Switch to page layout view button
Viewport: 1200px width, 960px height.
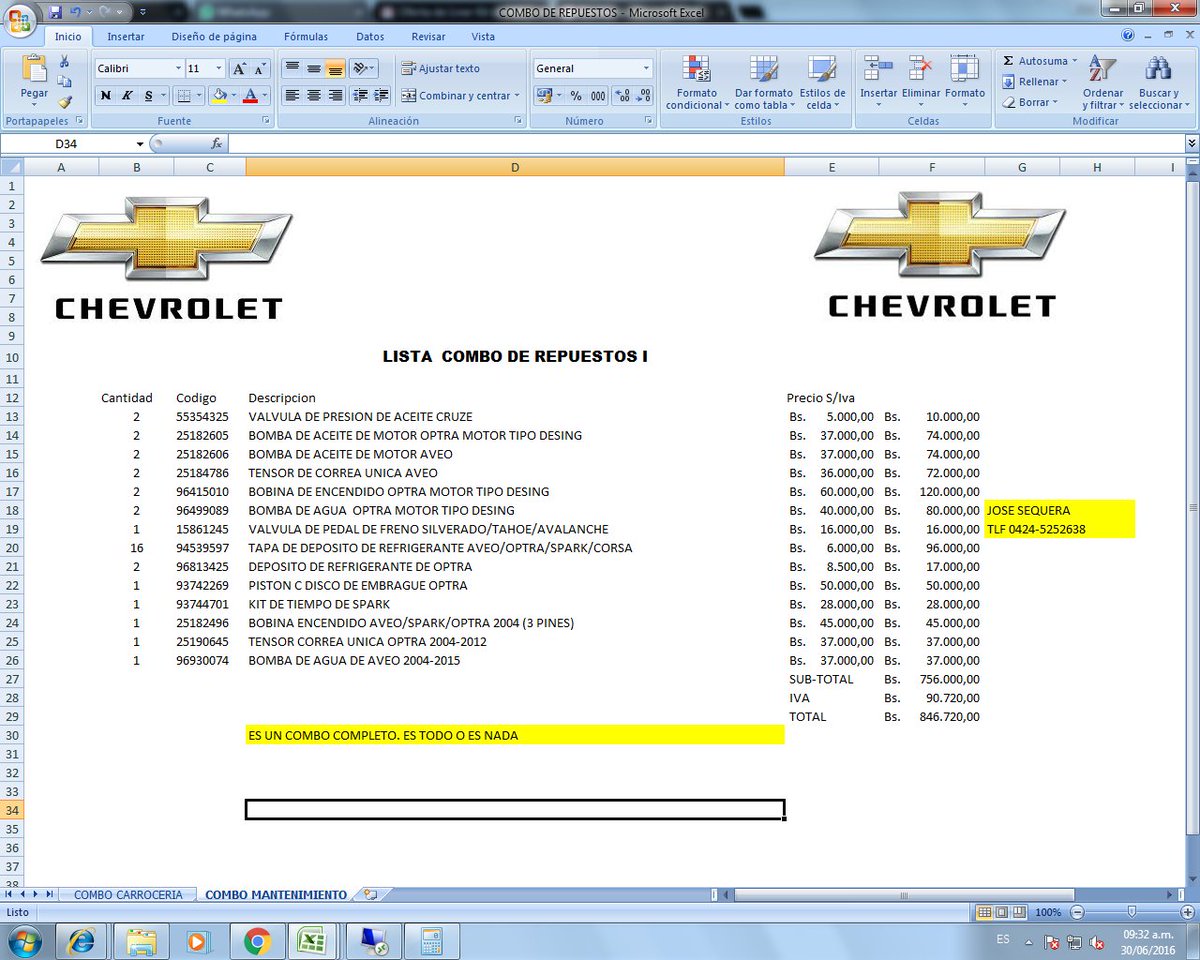pos(1002,912)
